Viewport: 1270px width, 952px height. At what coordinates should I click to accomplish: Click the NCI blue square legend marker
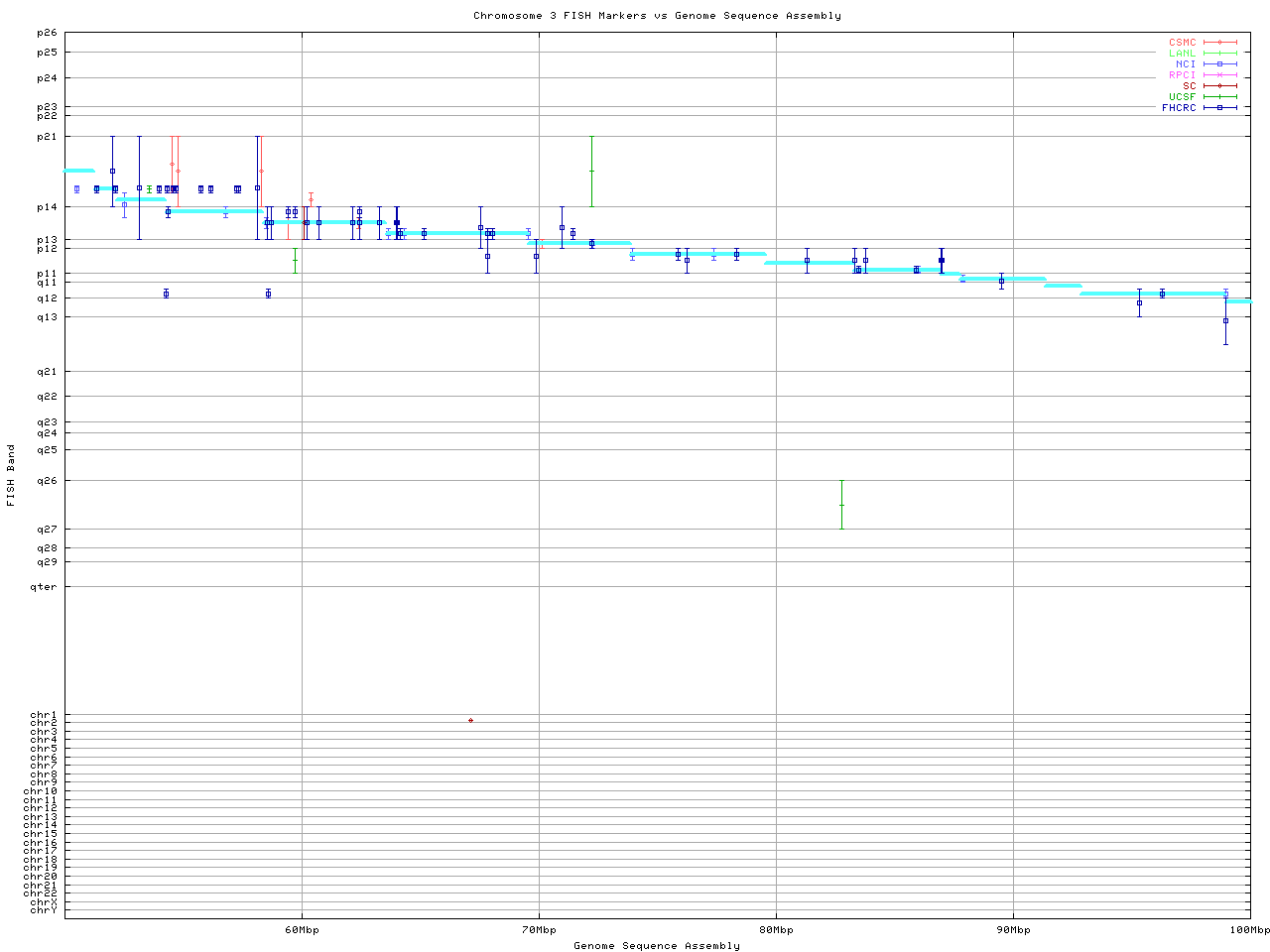(1219, 64)
